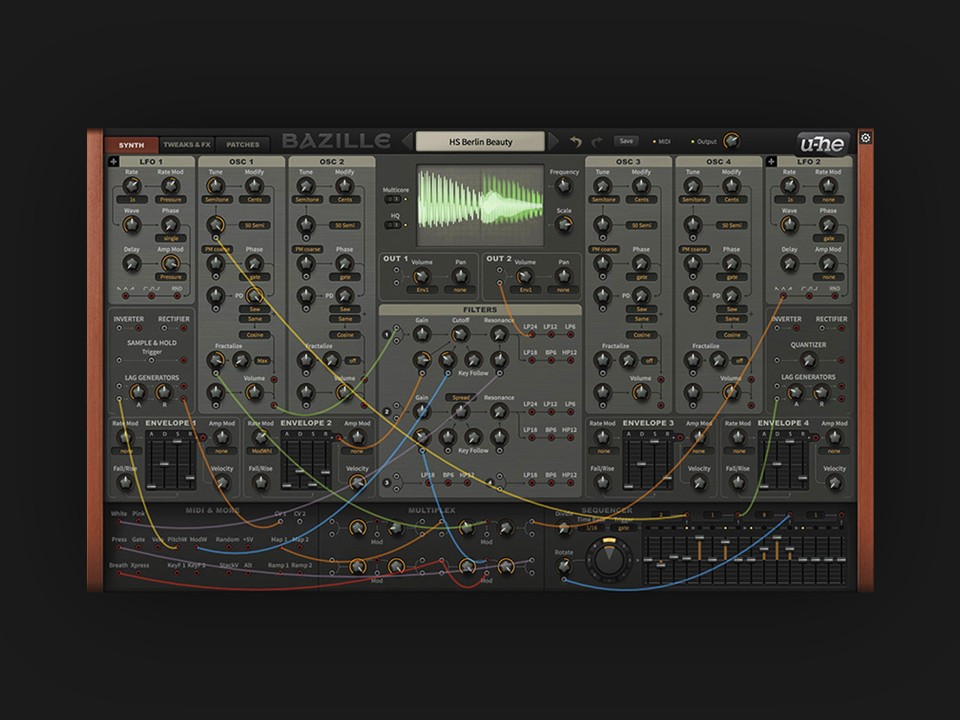
Task: Click the OSC 4 Tune knob
Action: (x=692, y=186)
